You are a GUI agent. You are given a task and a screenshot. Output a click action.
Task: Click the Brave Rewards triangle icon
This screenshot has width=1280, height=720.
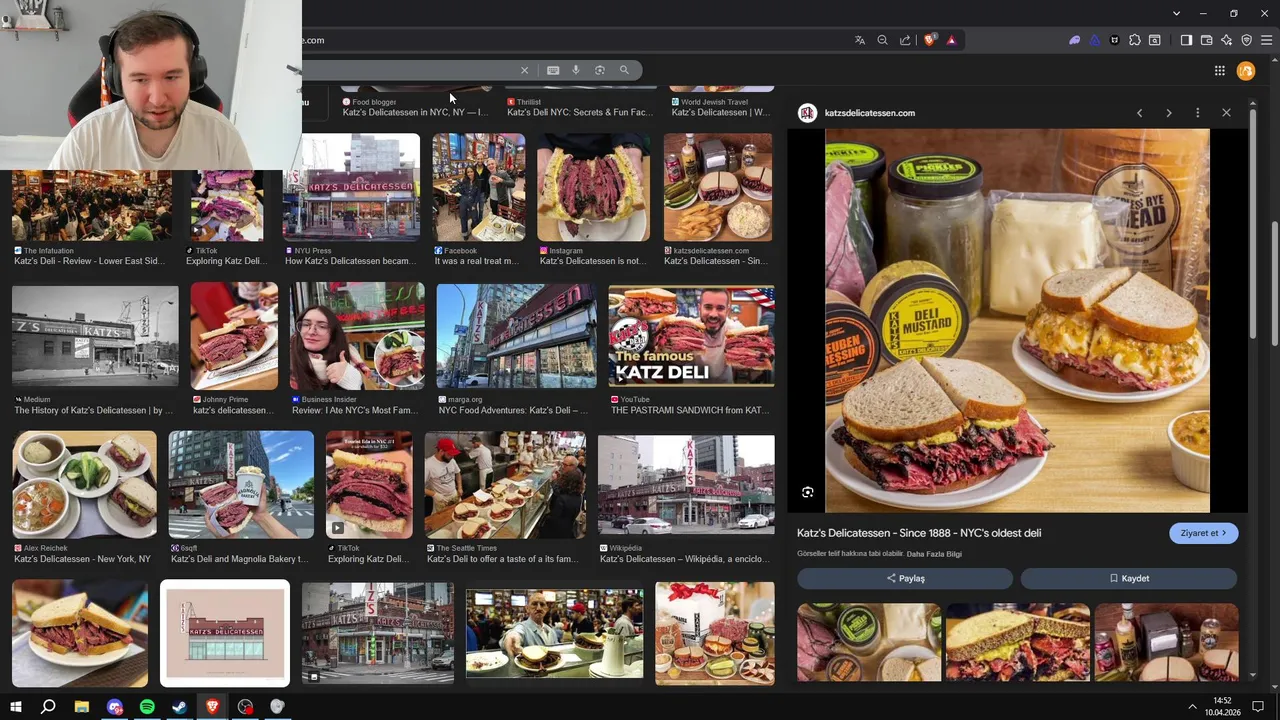(951, 40)
